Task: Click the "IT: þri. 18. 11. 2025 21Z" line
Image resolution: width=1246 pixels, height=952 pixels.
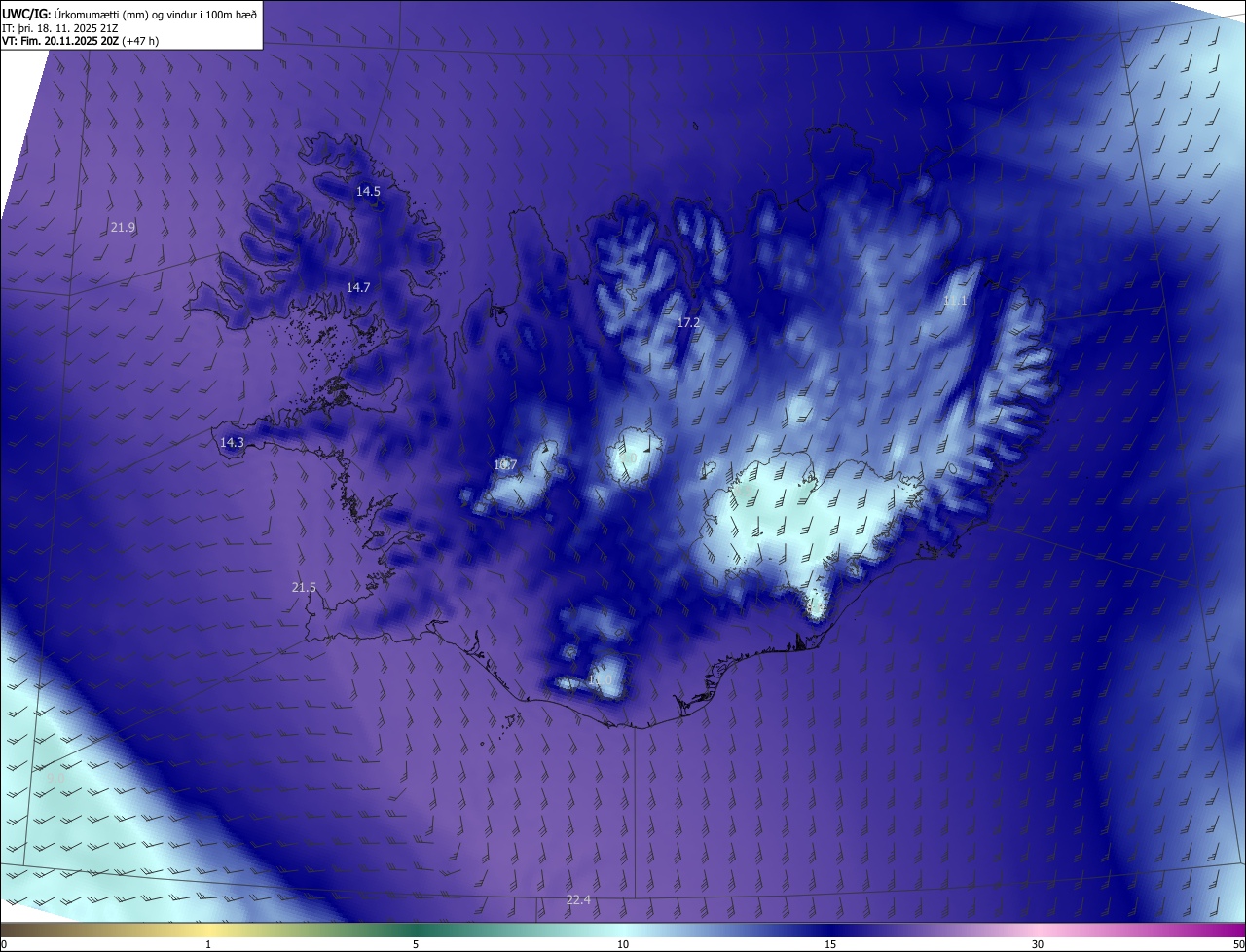Action: point(61,27)
